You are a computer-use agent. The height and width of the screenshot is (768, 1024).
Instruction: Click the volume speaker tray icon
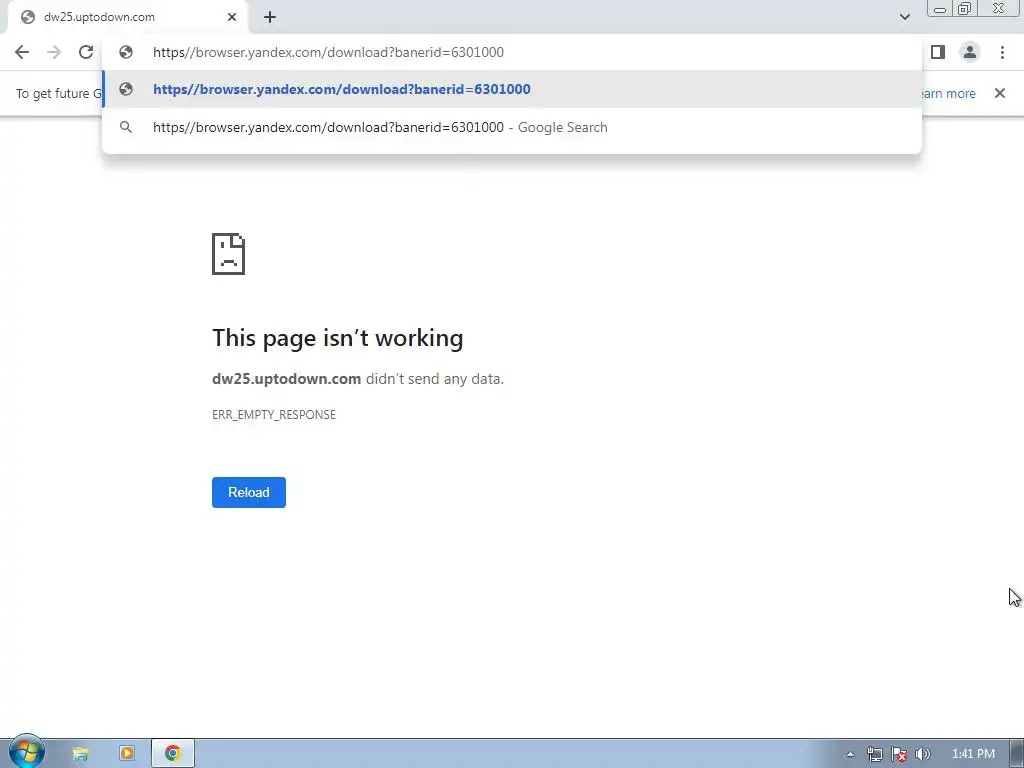(923, 754)
